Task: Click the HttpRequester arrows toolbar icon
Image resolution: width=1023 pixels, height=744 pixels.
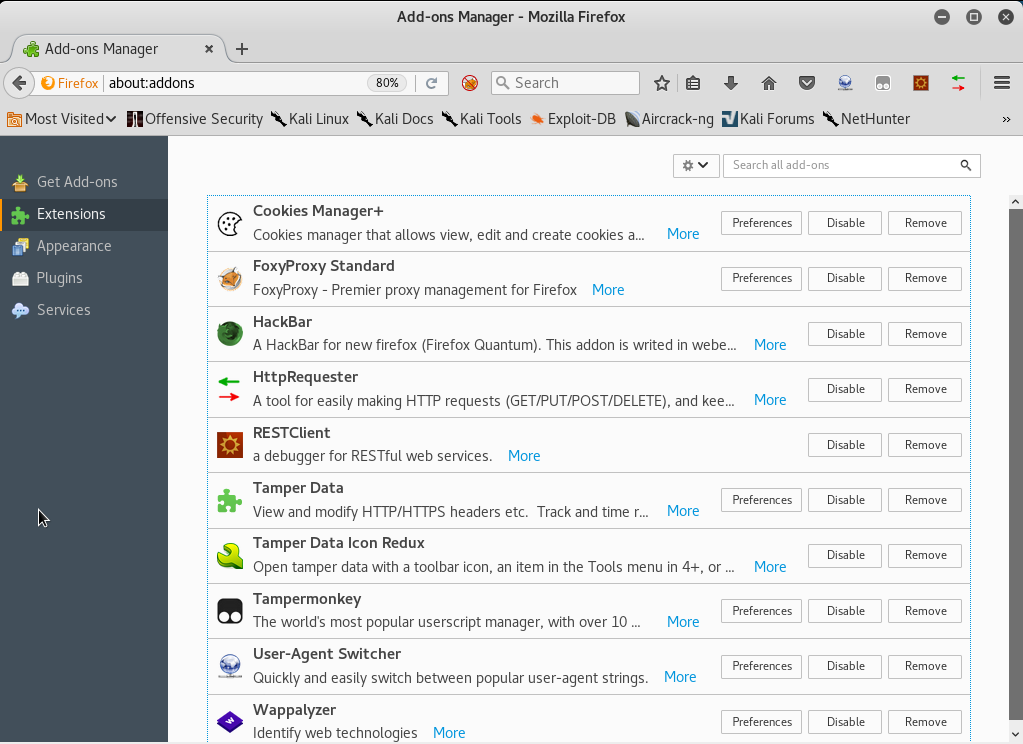Action: [x=958, y=83]
